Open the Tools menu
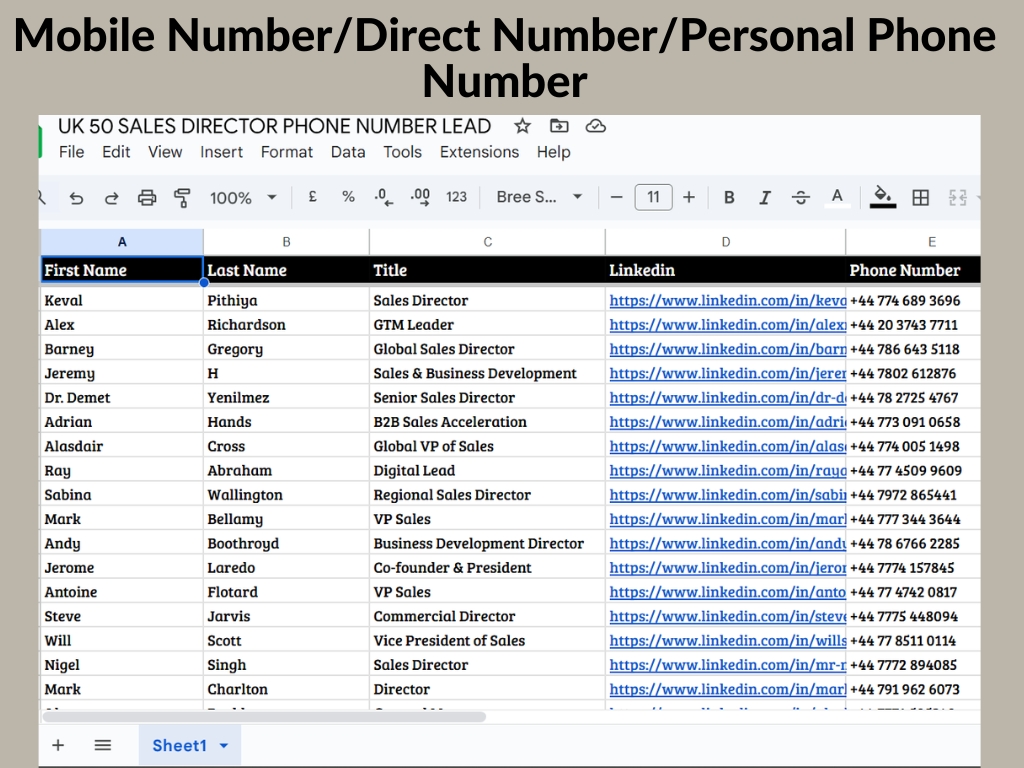1024x768 pixels. (402, 152)
